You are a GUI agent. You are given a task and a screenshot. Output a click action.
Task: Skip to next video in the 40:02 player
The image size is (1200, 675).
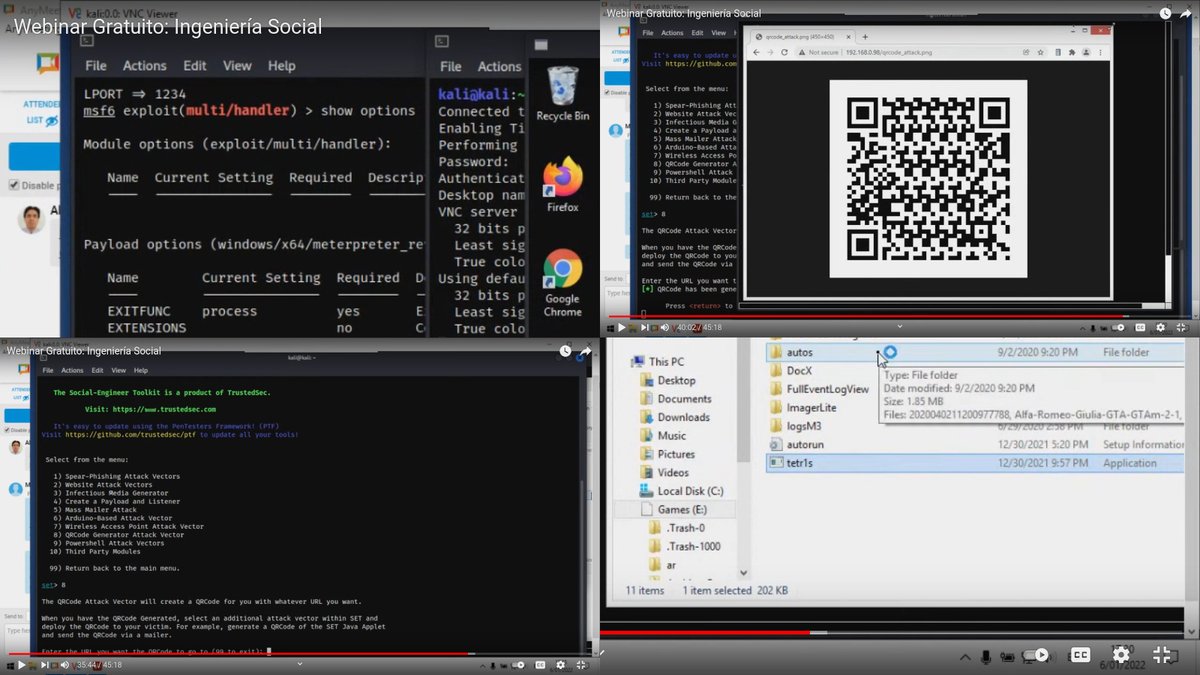pyautogui.click(x=644, y=327)
